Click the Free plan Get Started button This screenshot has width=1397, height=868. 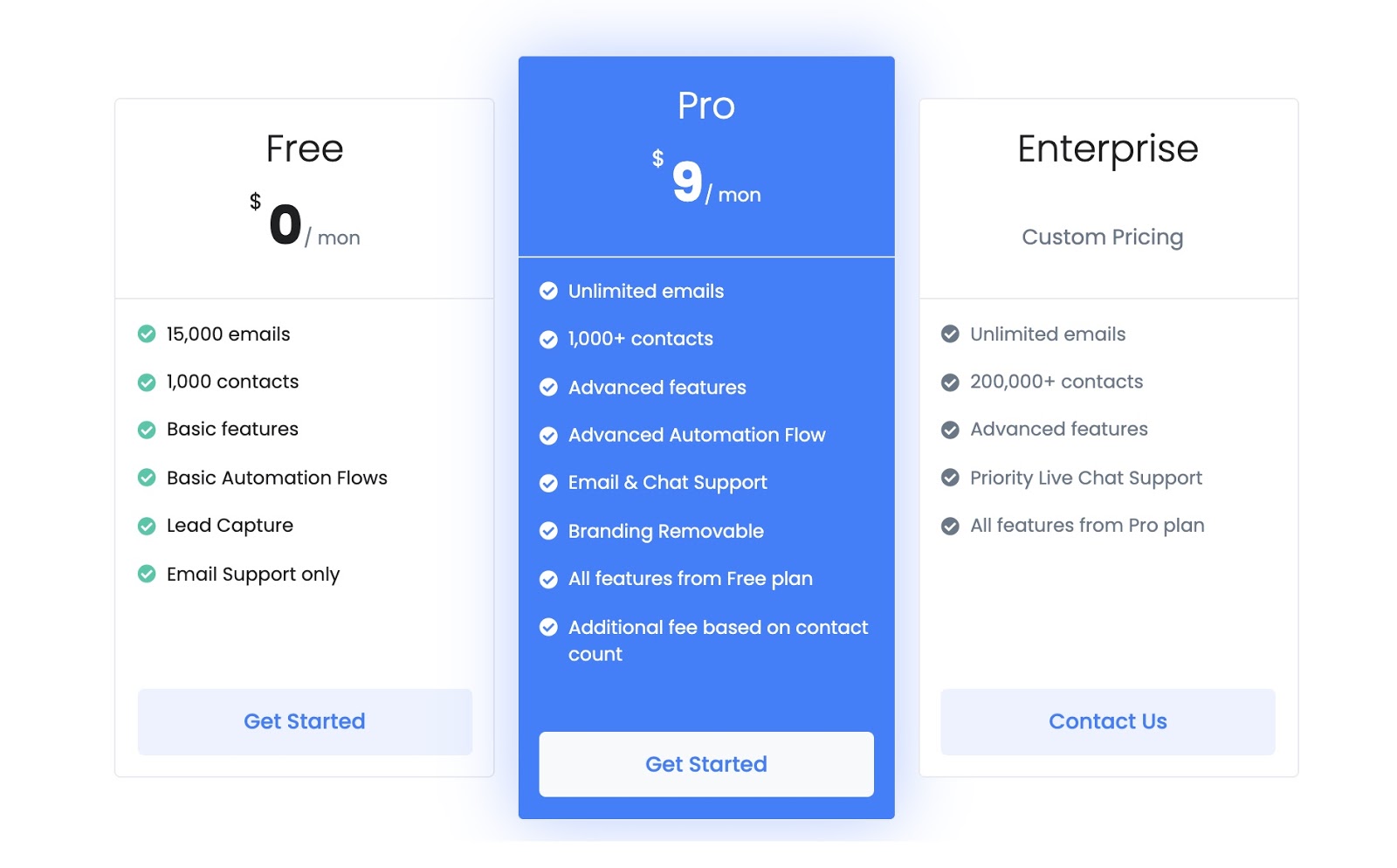(305, 721)
